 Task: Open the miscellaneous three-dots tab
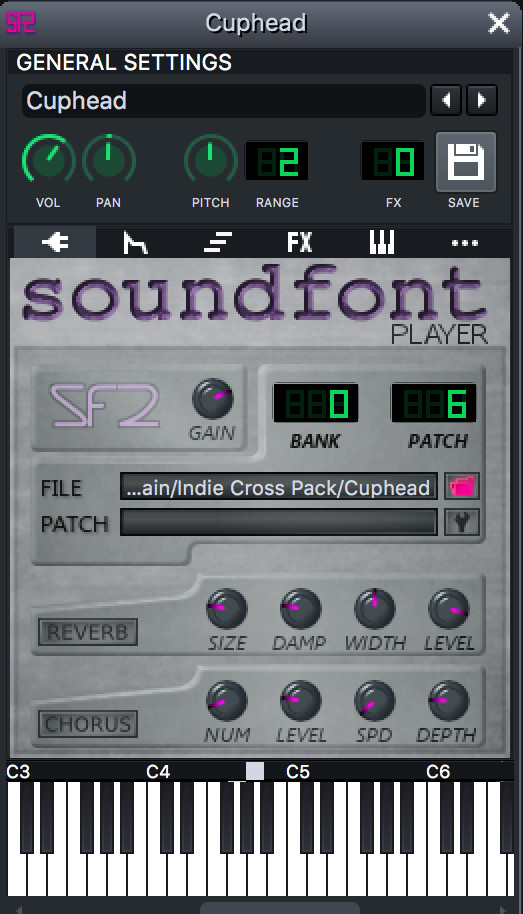tap(465, 242)
